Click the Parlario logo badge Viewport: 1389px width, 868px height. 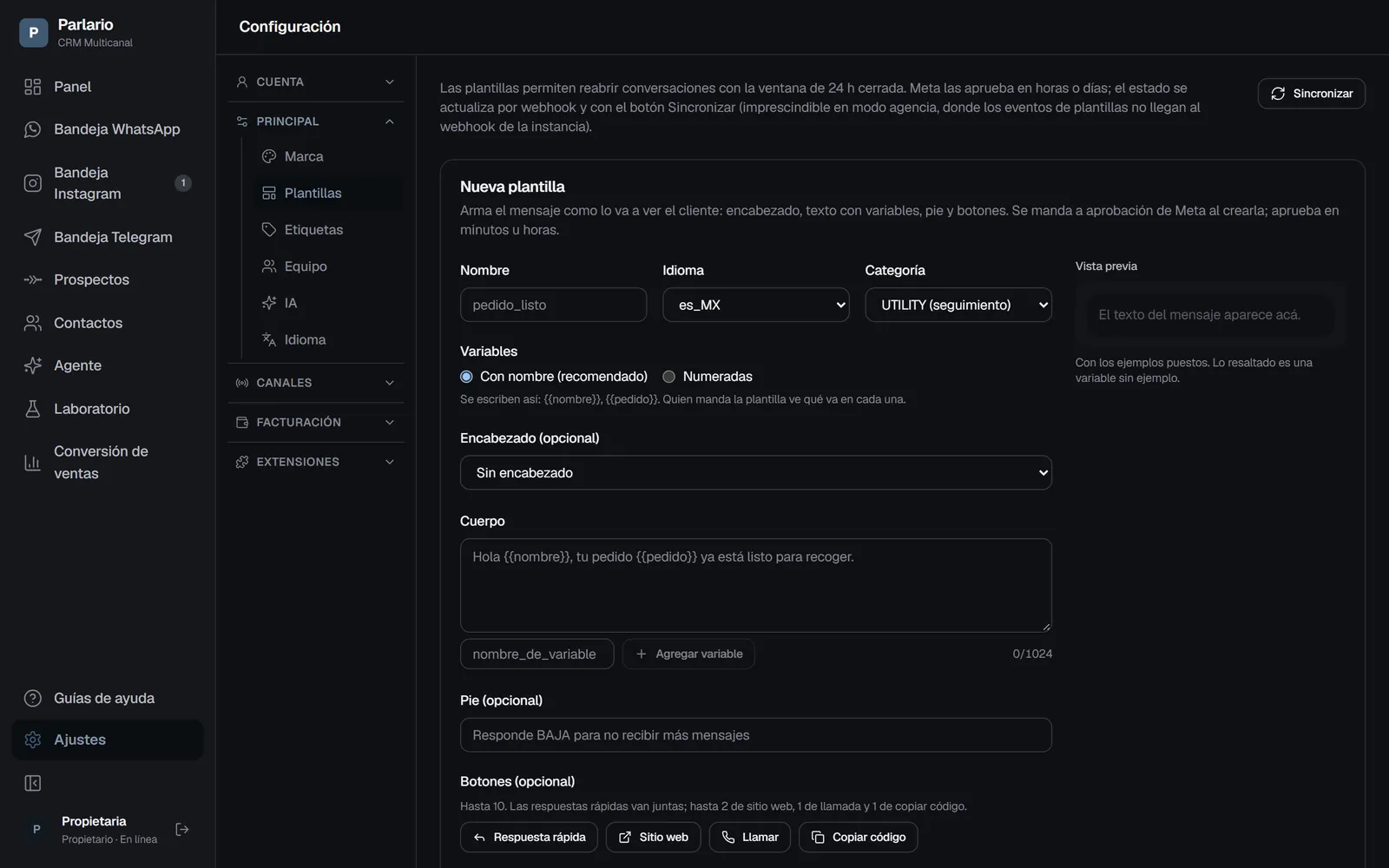coord(34,33)
